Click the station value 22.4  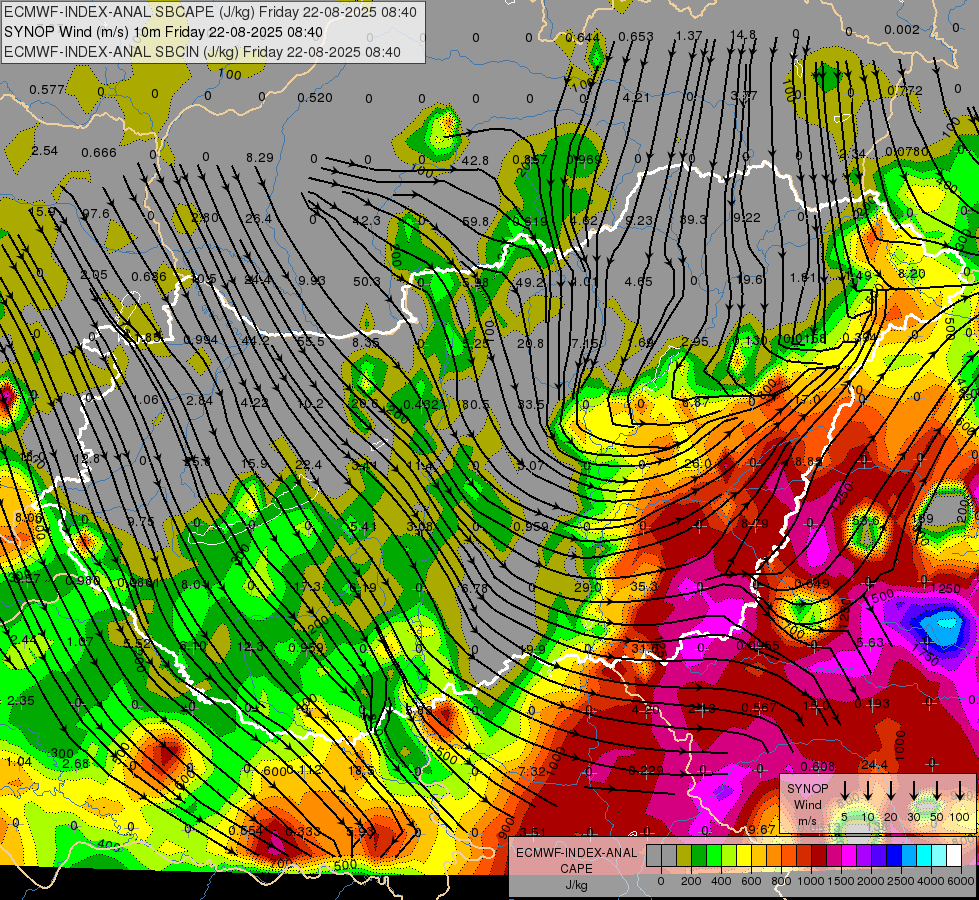point(308,464)
